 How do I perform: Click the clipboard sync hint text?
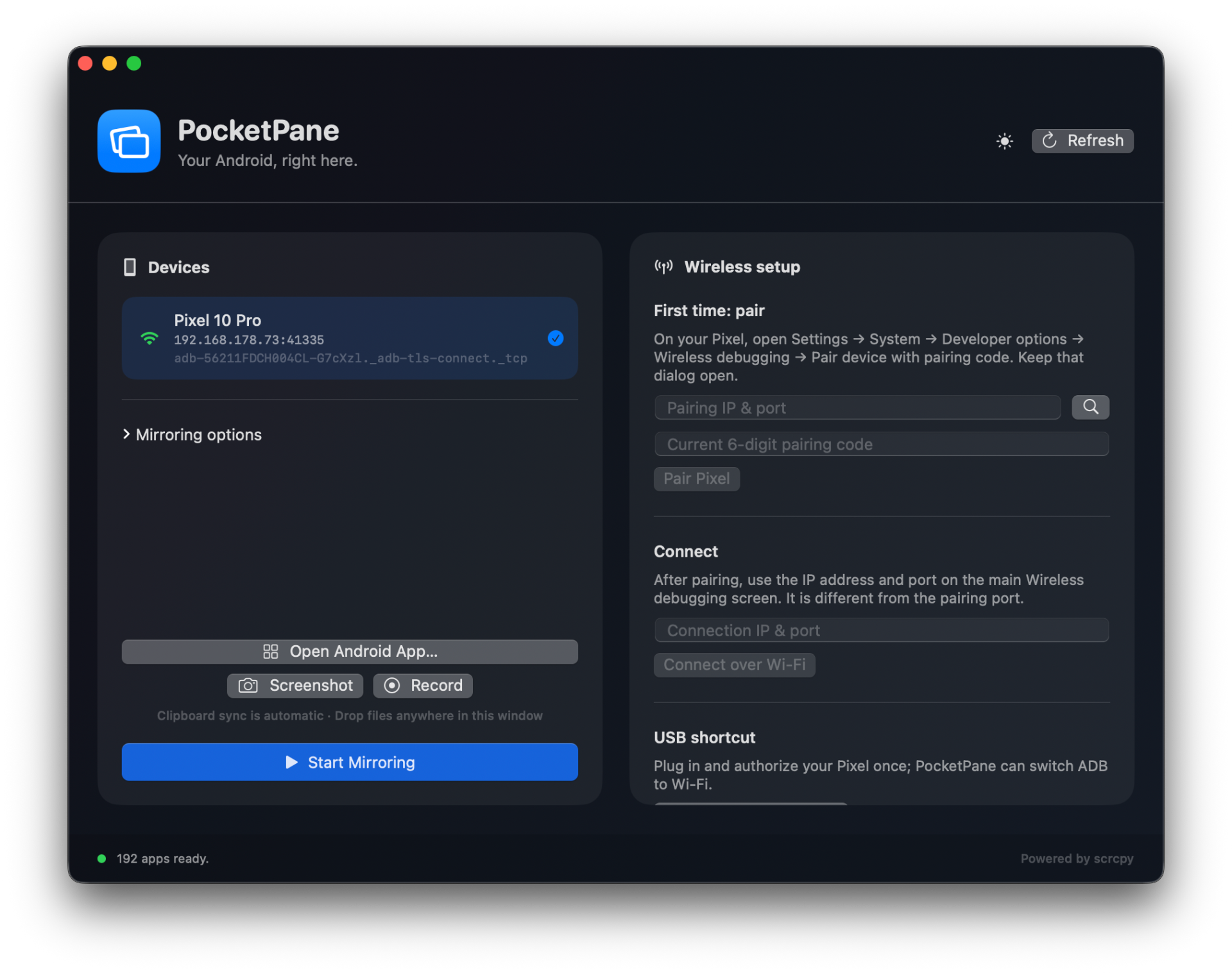[350, 715]
